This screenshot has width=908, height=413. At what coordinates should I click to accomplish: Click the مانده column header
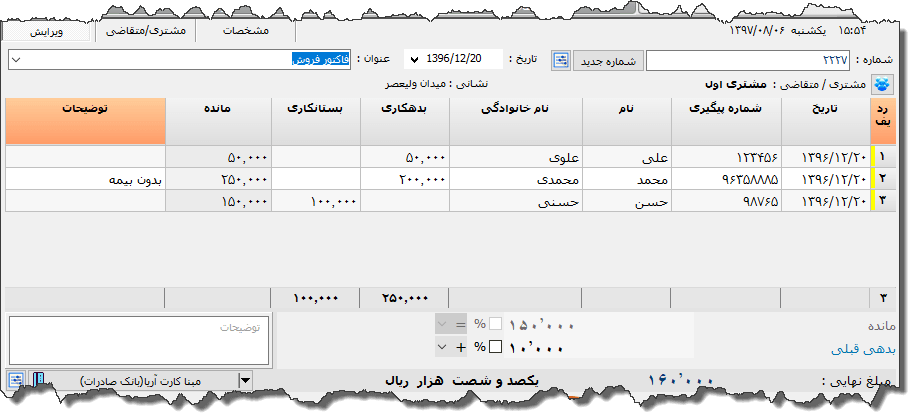click(x=218, y=121)
